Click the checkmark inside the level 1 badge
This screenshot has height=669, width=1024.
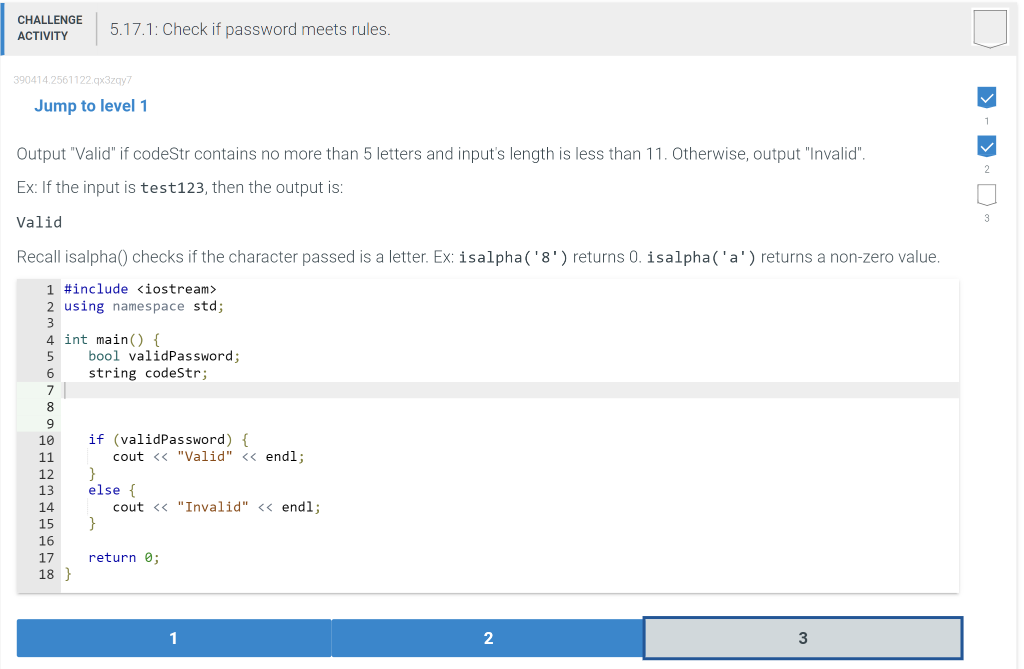(x=987, y=97)
